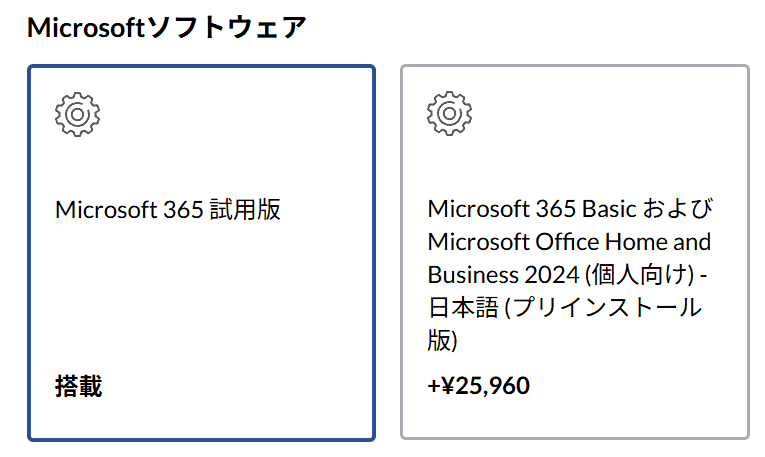Click the "日本語 (プリインストール" text line
Viewport: 765px width, 457px height.
pyautogui.click(x=564, y=308)
